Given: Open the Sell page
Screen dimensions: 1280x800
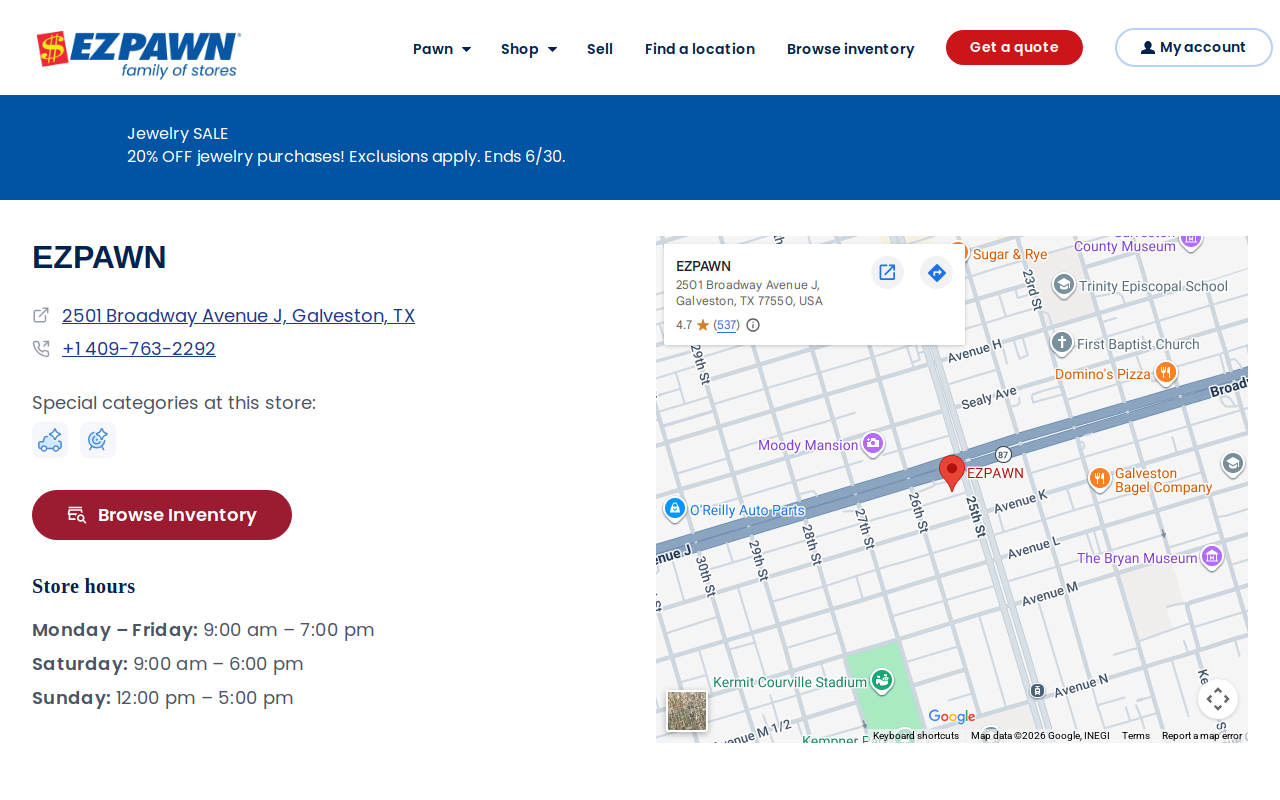Looking at the screenshot, I should click(x=600, y=48).
